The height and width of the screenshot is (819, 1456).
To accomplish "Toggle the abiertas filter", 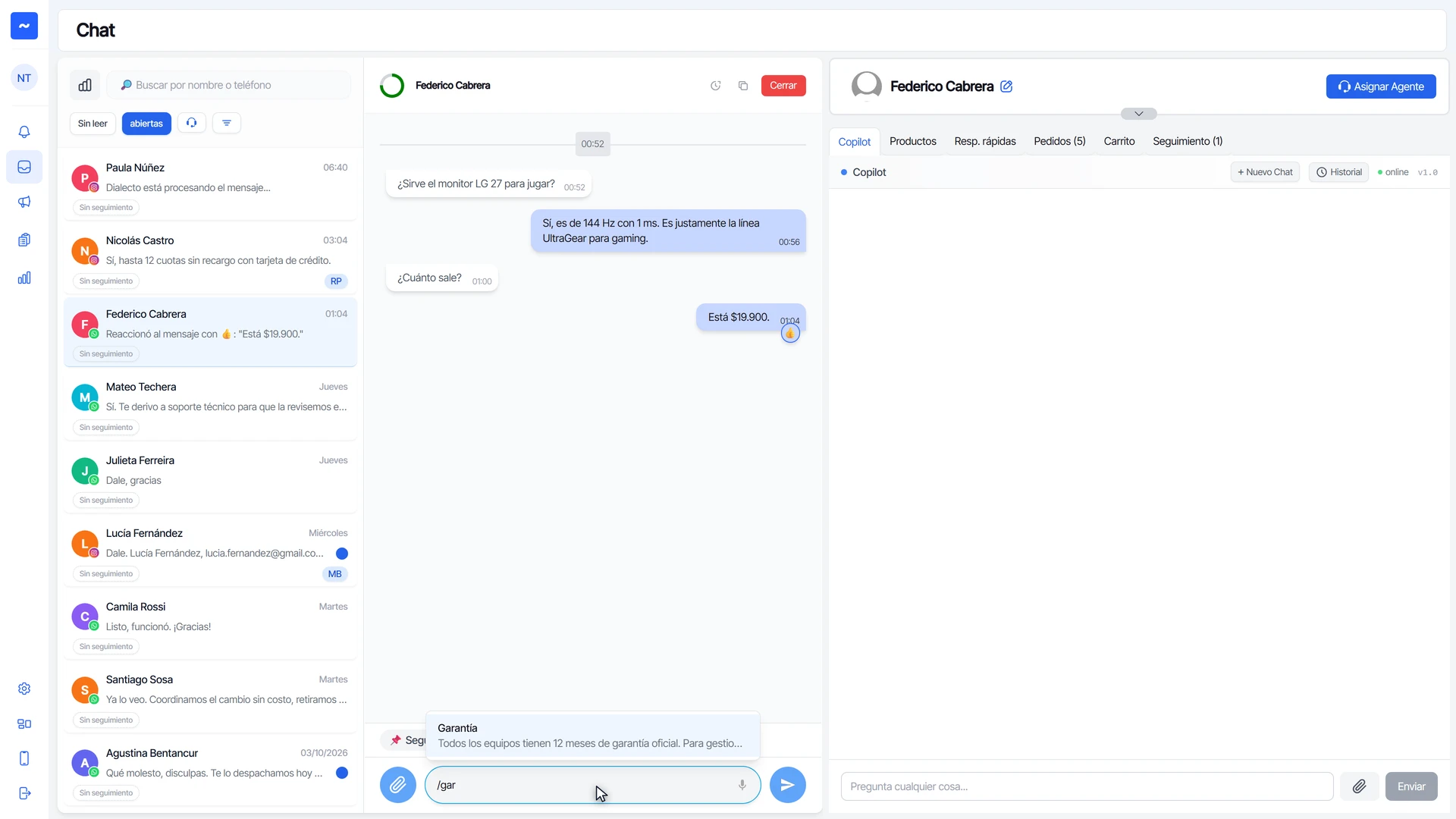I will click(x=146, y=124).
